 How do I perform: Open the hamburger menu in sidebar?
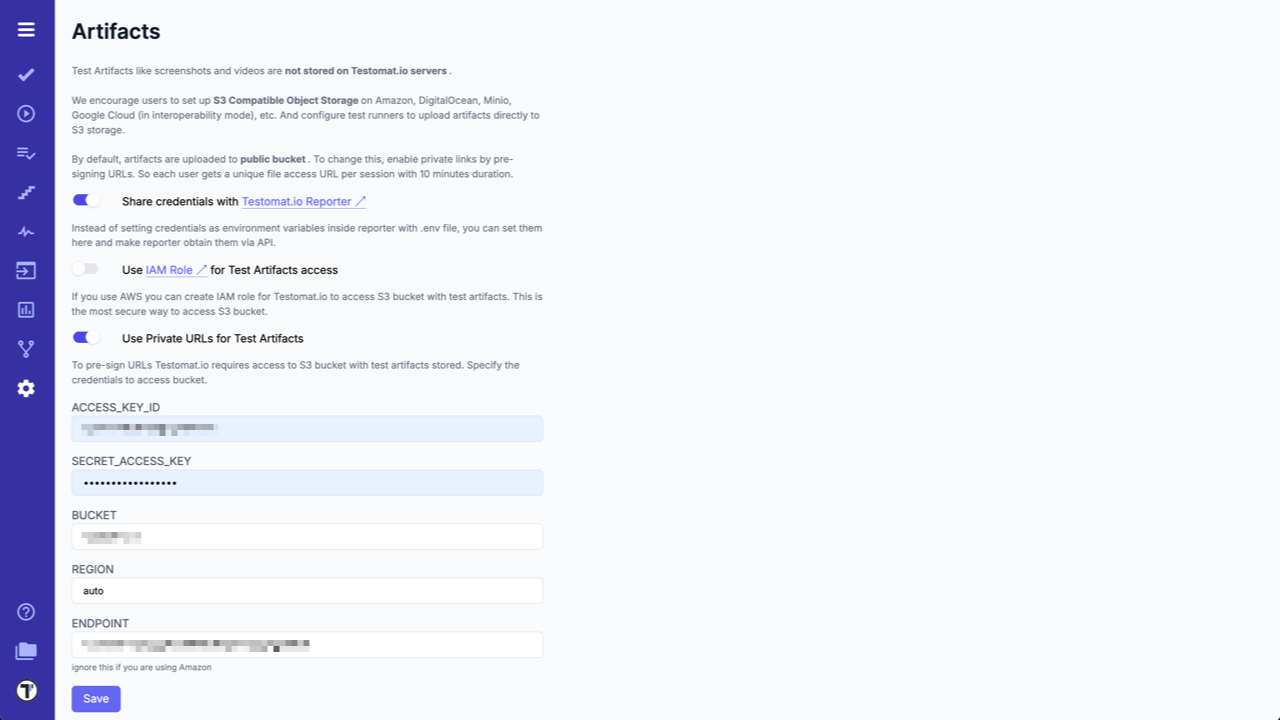[26, 30]
